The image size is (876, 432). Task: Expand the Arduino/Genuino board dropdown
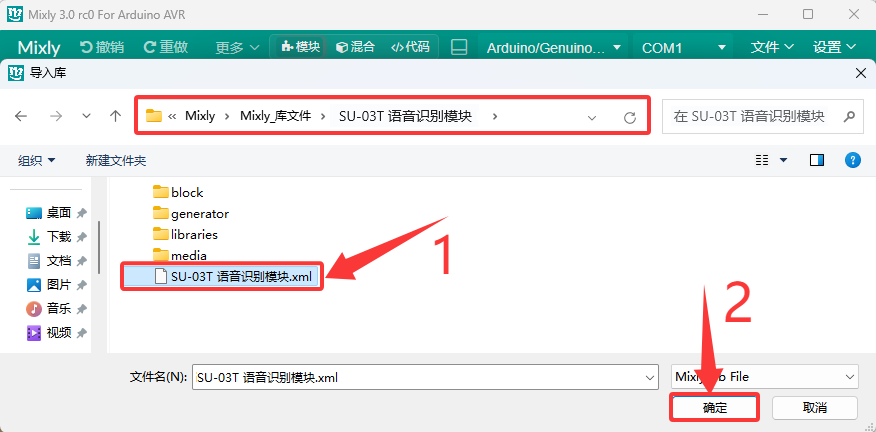point(553,48)
